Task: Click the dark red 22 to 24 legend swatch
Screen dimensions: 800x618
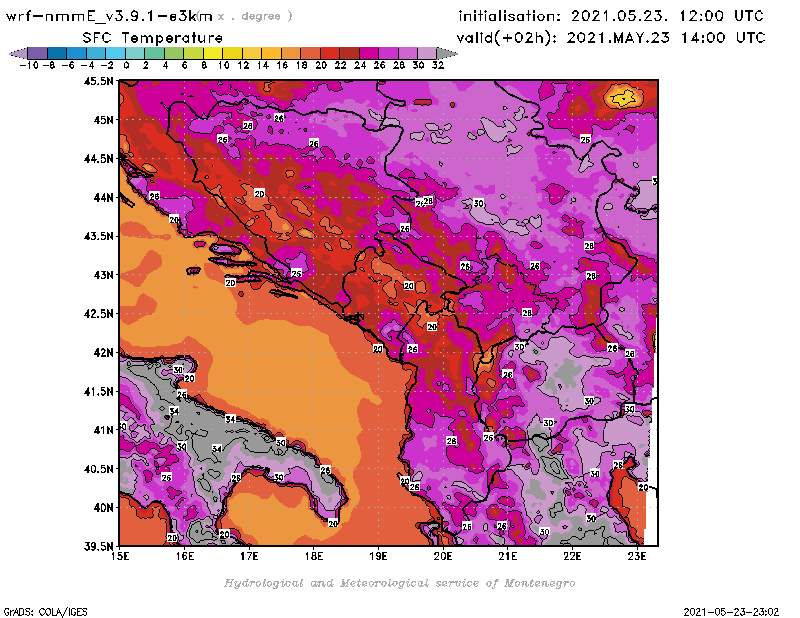Action: (x=349, y=53)
